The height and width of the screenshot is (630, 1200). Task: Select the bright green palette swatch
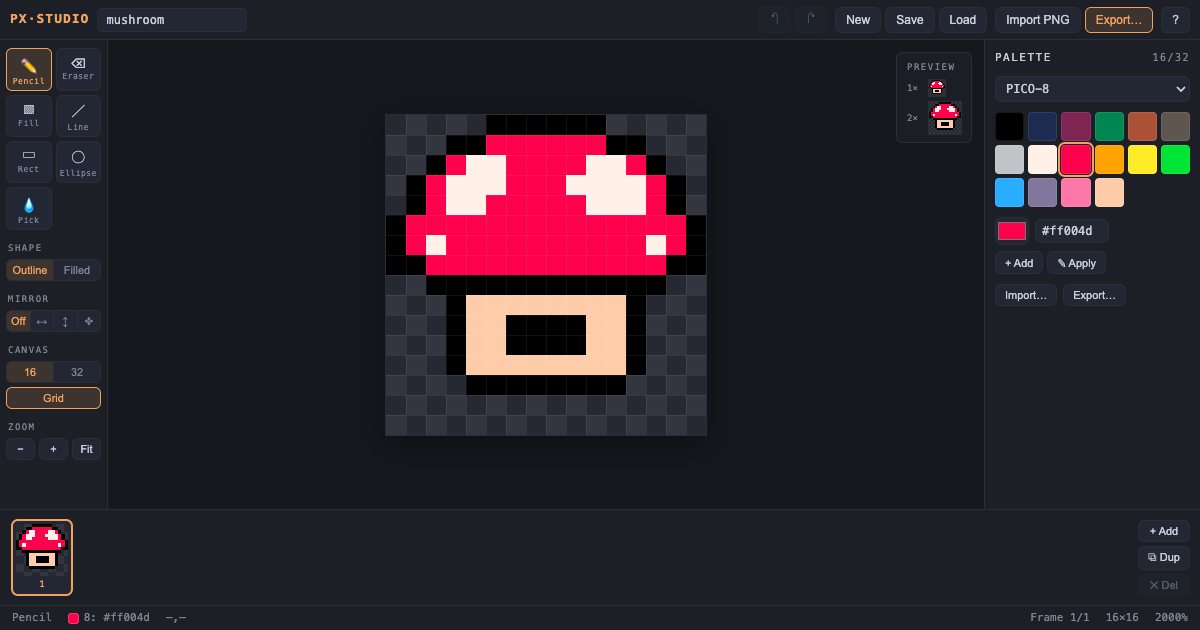point(1175,160)
